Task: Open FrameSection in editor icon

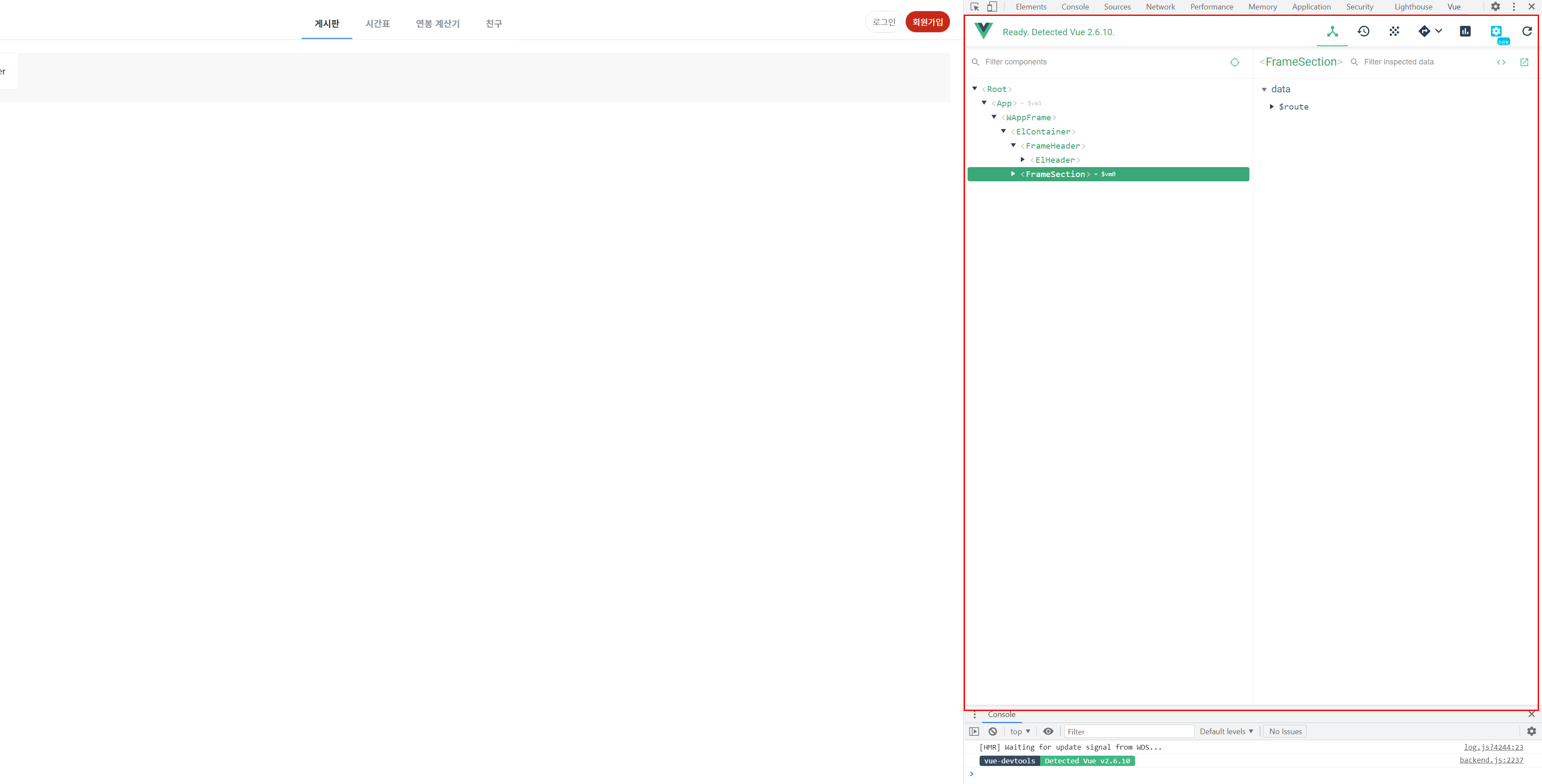Action: coord(1524,62)
